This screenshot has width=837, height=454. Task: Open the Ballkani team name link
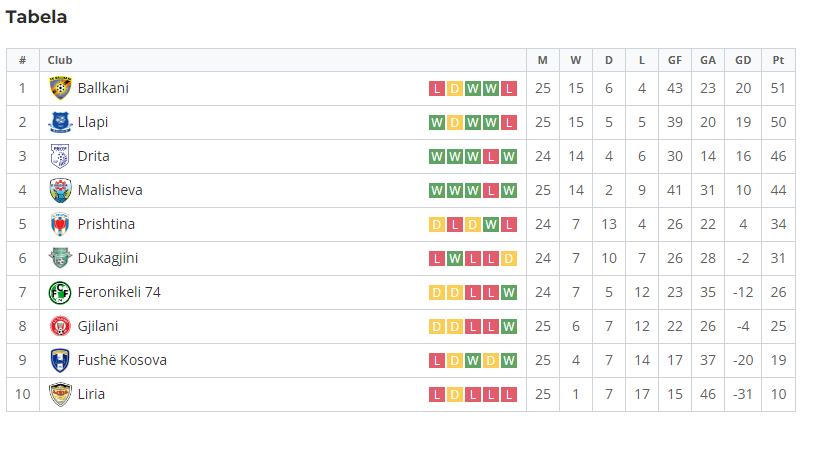tap(103, 88)
